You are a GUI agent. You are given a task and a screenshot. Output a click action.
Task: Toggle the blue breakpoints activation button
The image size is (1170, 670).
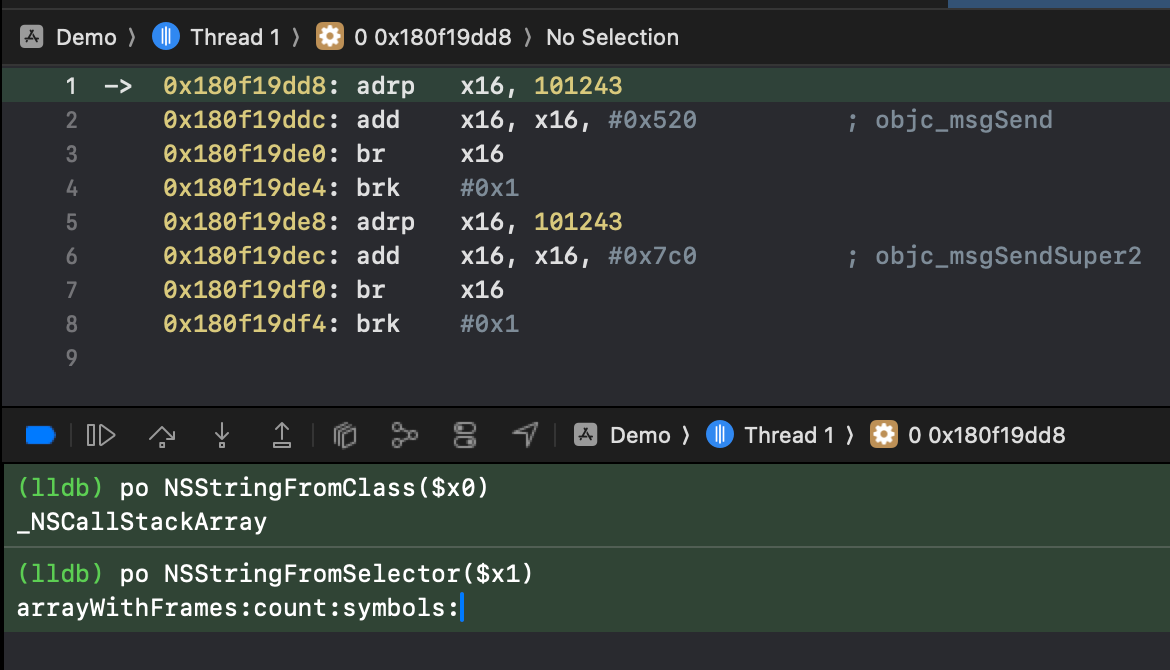(40, 435)
